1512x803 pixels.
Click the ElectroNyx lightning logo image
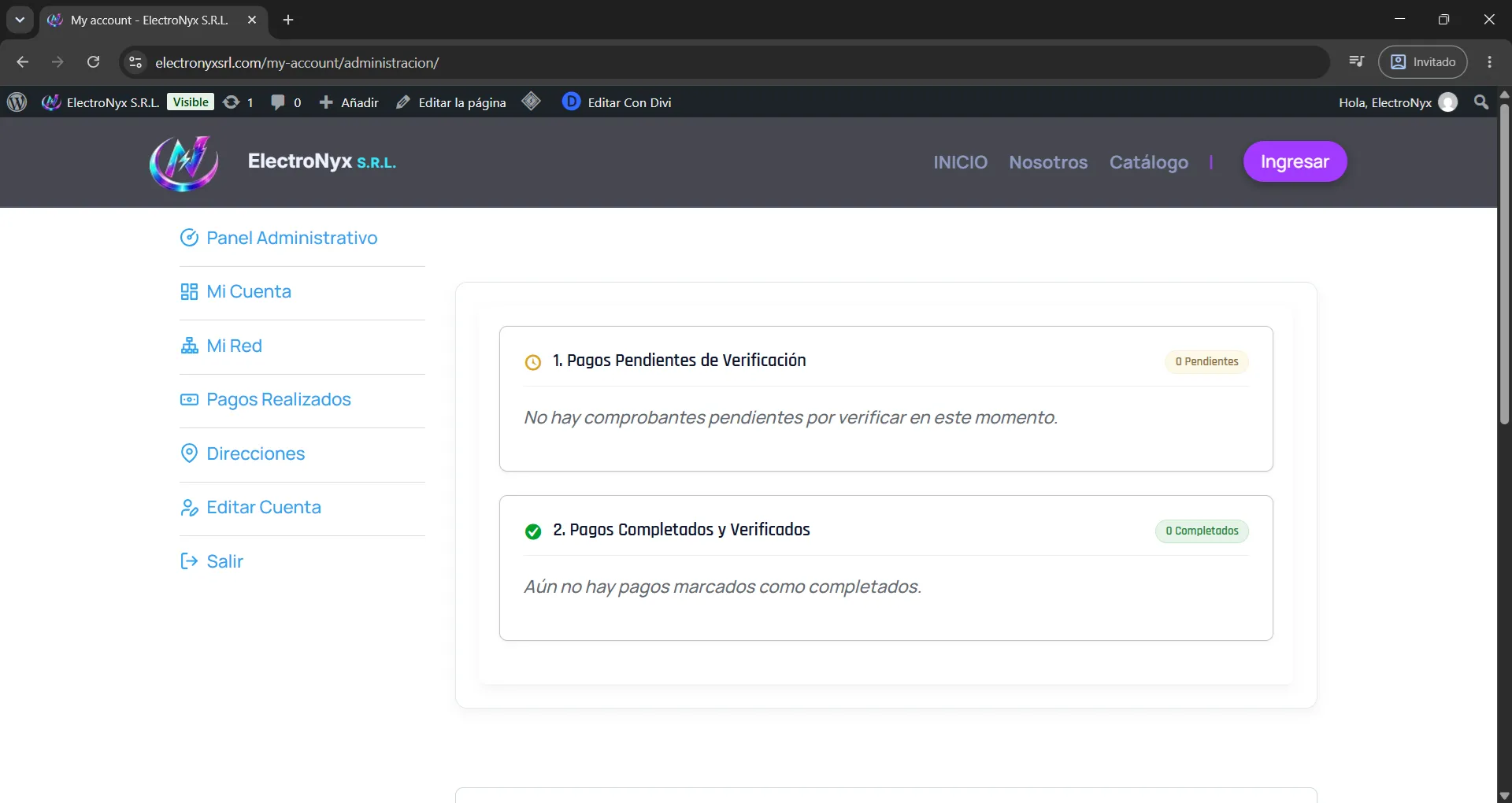[x=184, y=163]
